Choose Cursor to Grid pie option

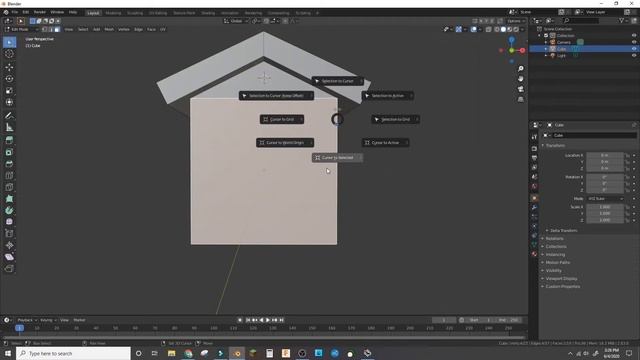[x=282, y=119]
